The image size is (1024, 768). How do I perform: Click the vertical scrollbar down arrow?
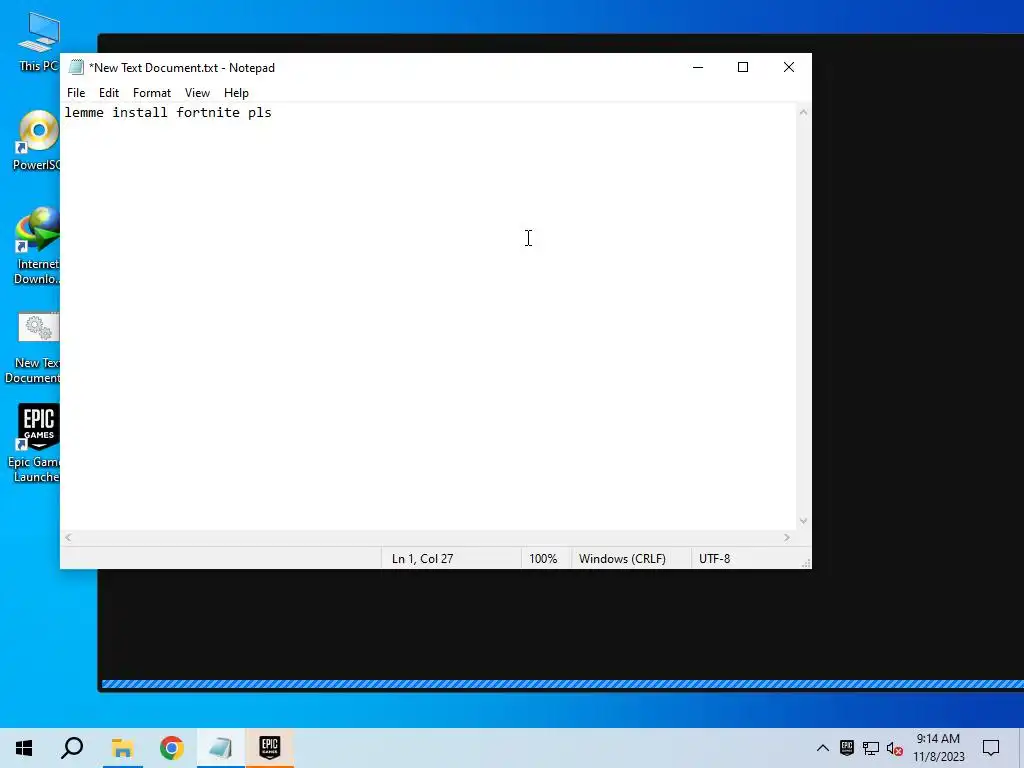point(803,520)
